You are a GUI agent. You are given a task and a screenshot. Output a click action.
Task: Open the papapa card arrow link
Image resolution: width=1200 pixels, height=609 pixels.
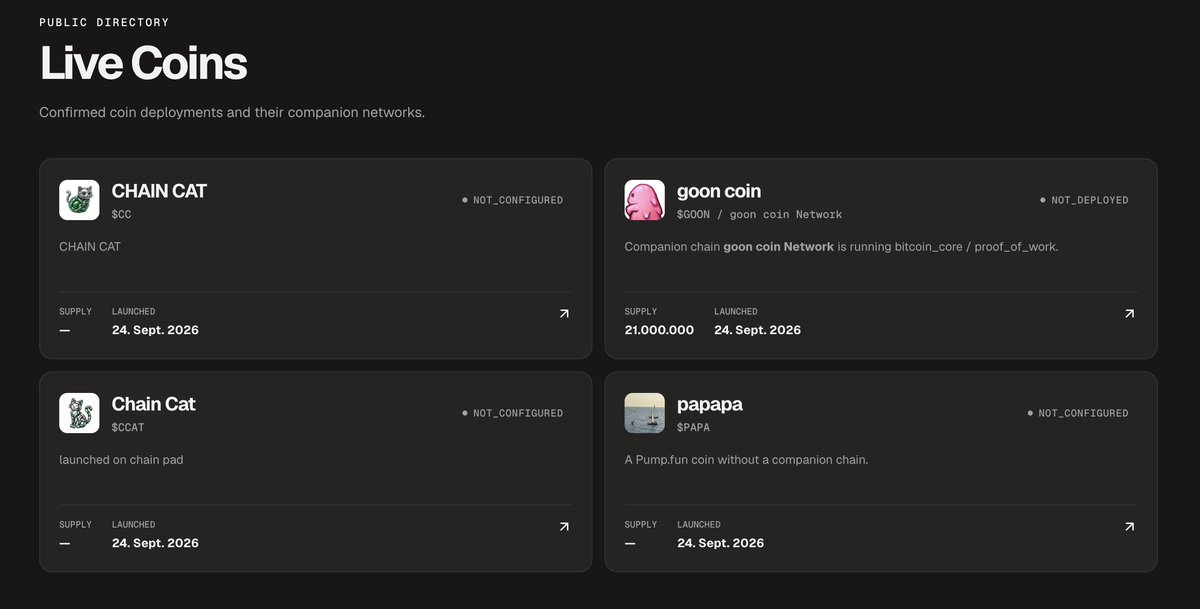point(1129,527)
